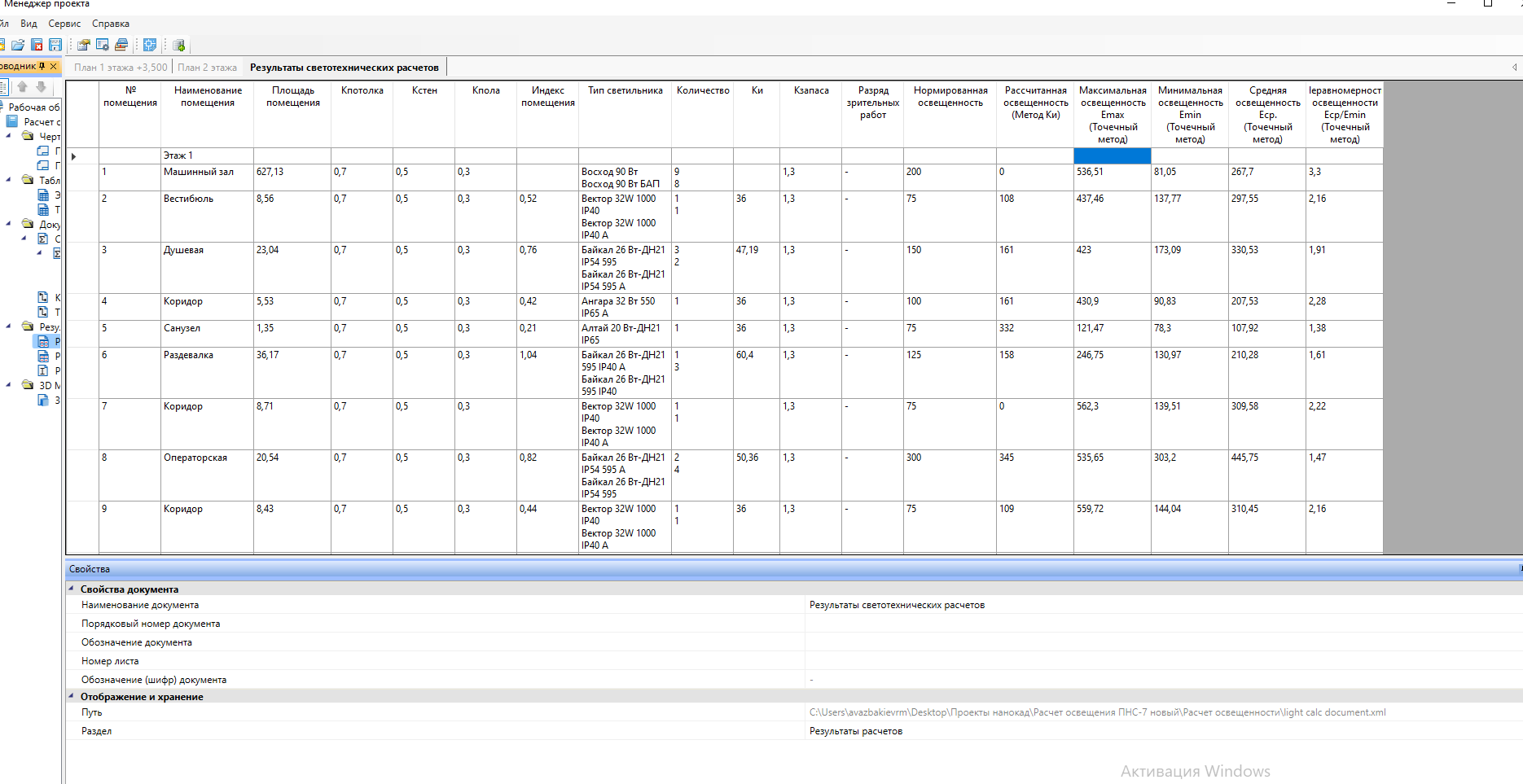The height and width of the screenshot is (784, 1523).
Task: Click the Раздел value Результаты расчетов
Action: (855, 731)
